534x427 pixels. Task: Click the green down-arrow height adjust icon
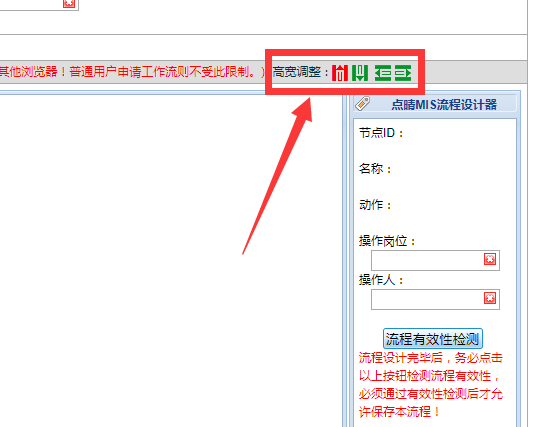360,73
